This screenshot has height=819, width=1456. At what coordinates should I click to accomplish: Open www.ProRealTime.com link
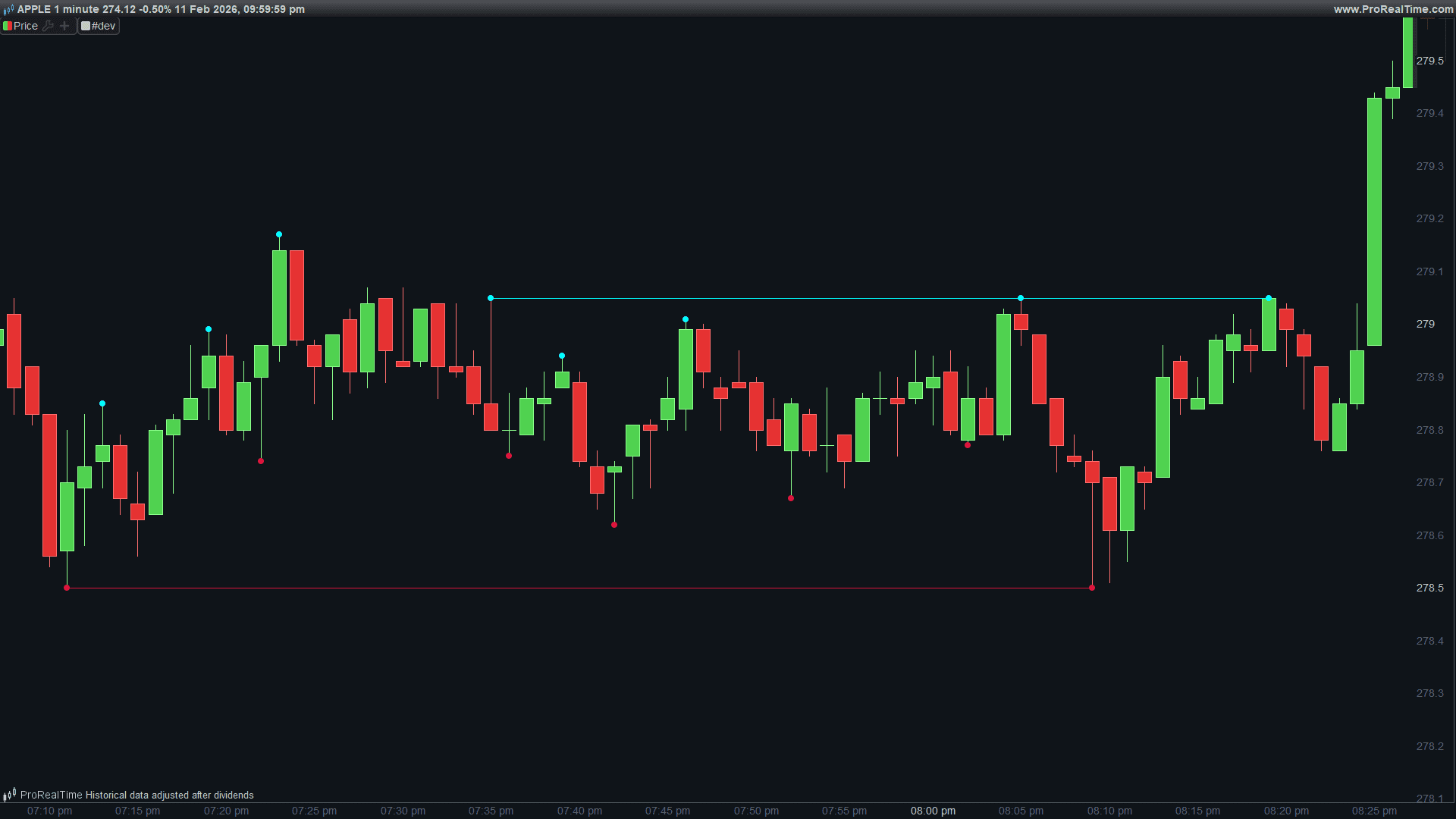click(x=1393, y=9)
